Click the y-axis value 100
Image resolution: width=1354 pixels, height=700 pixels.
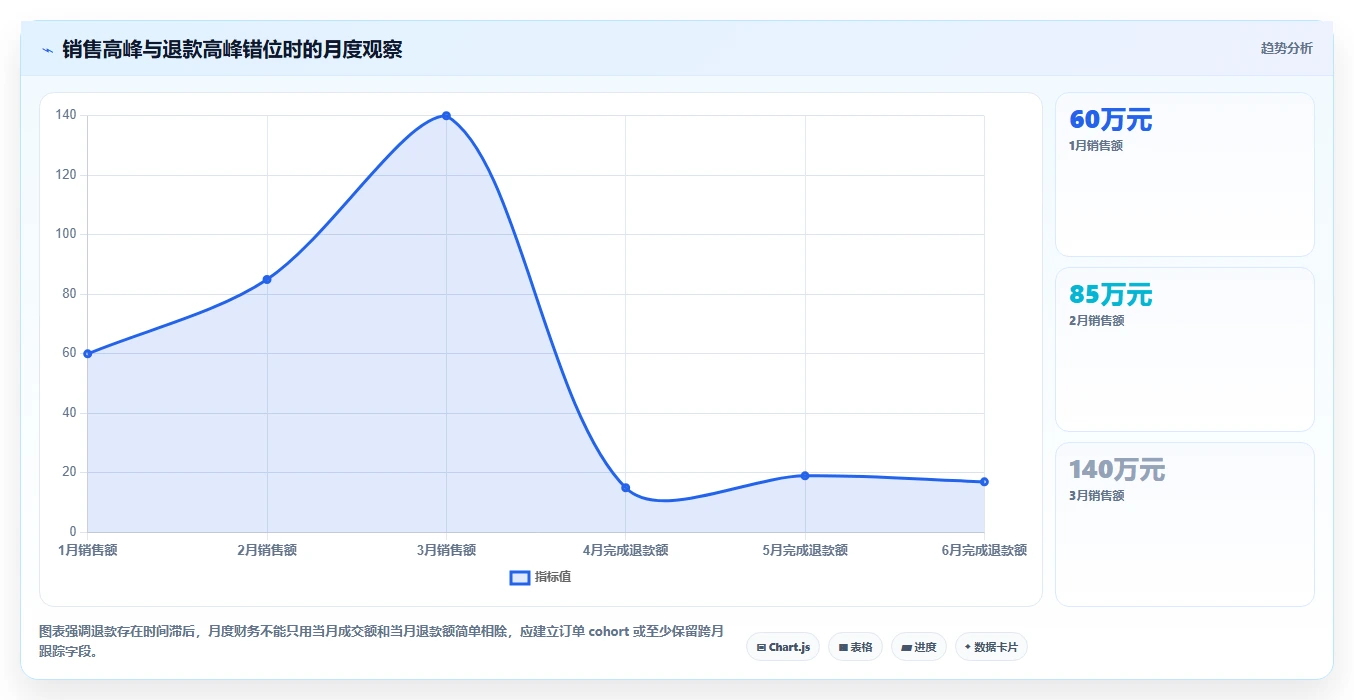(x=66, y=234)
